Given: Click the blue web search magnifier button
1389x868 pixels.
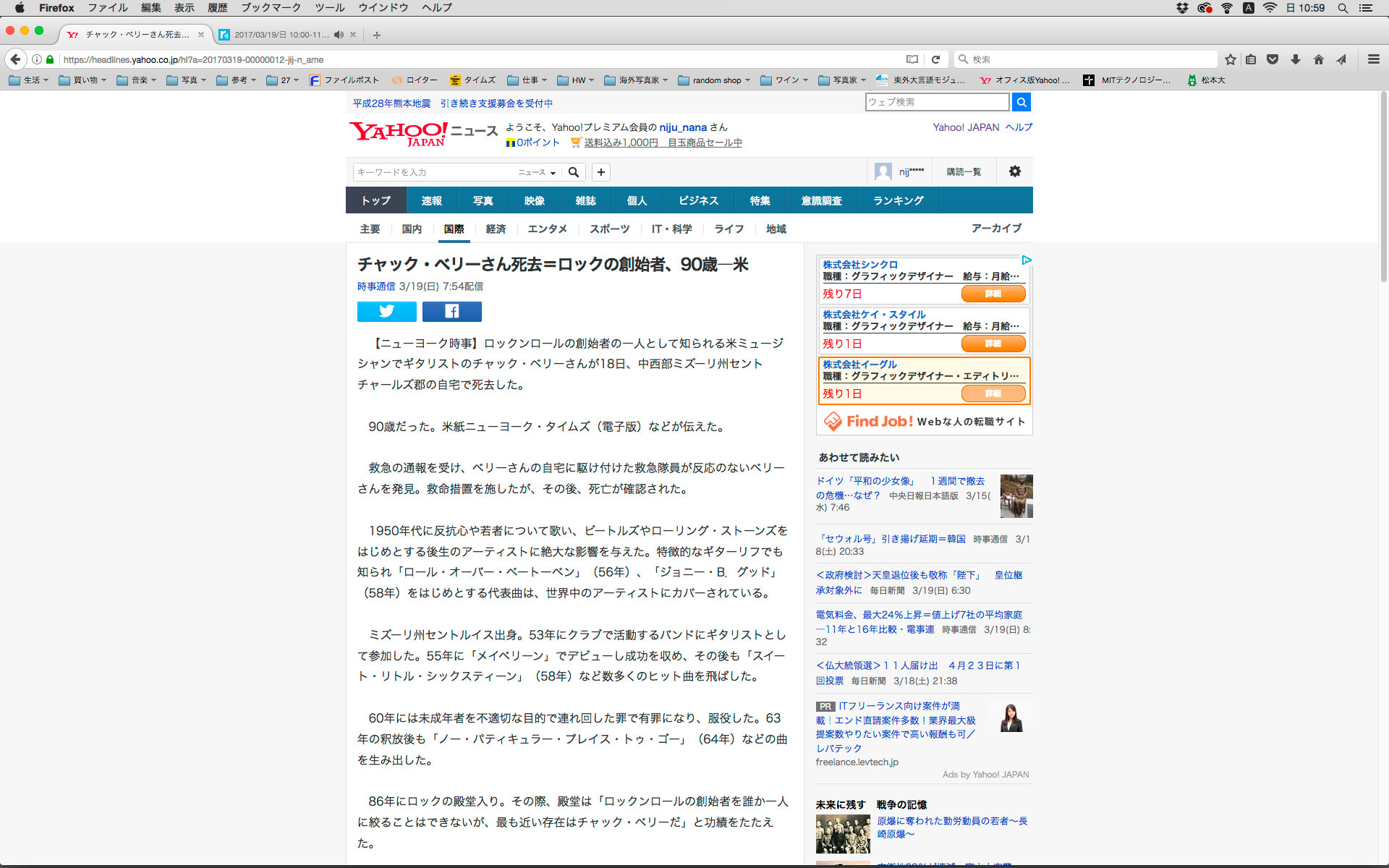Looking at the screenshot, I should (x=1021, y=102).
